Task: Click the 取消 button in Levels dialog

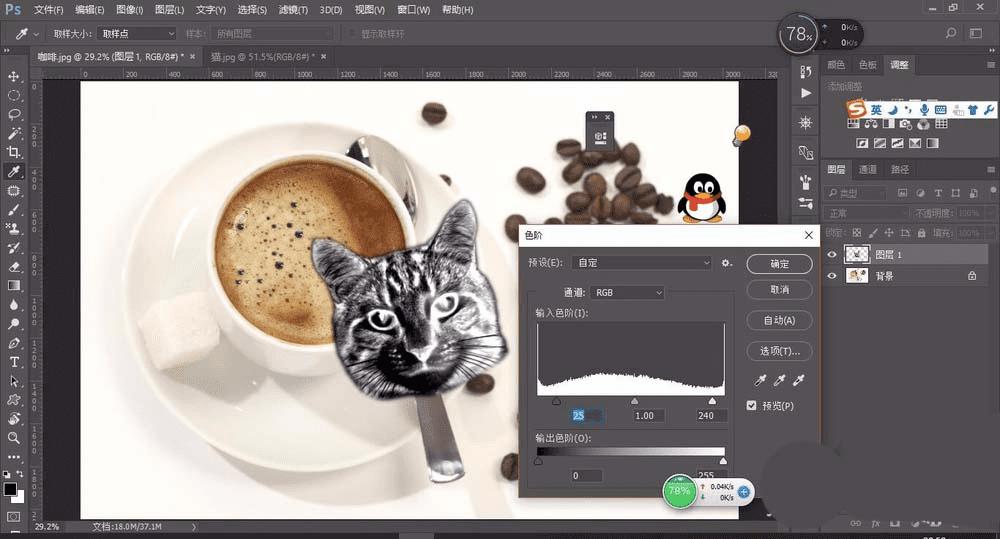Action: [x=779, y=290]
